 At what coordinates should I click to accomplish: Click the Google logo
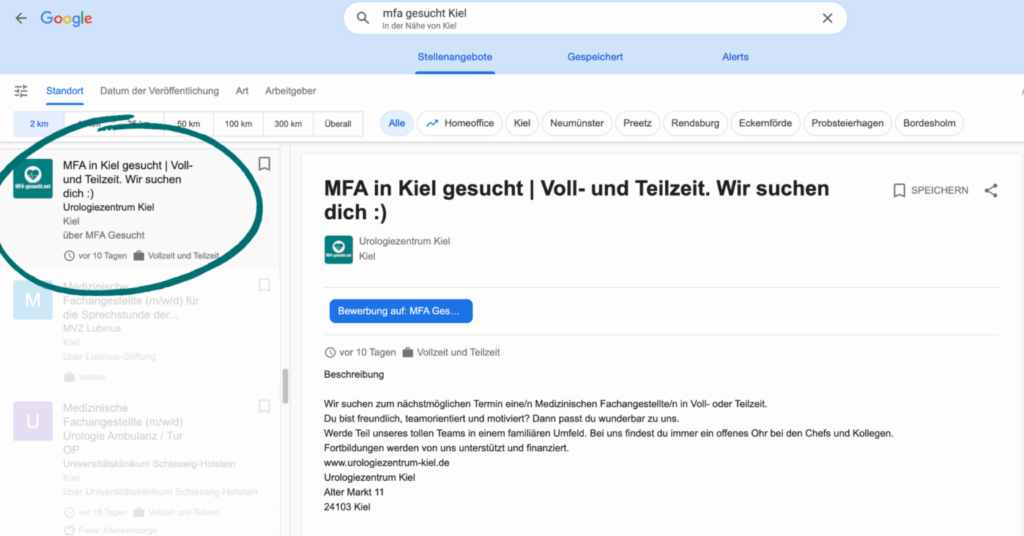tap(66, 19)
